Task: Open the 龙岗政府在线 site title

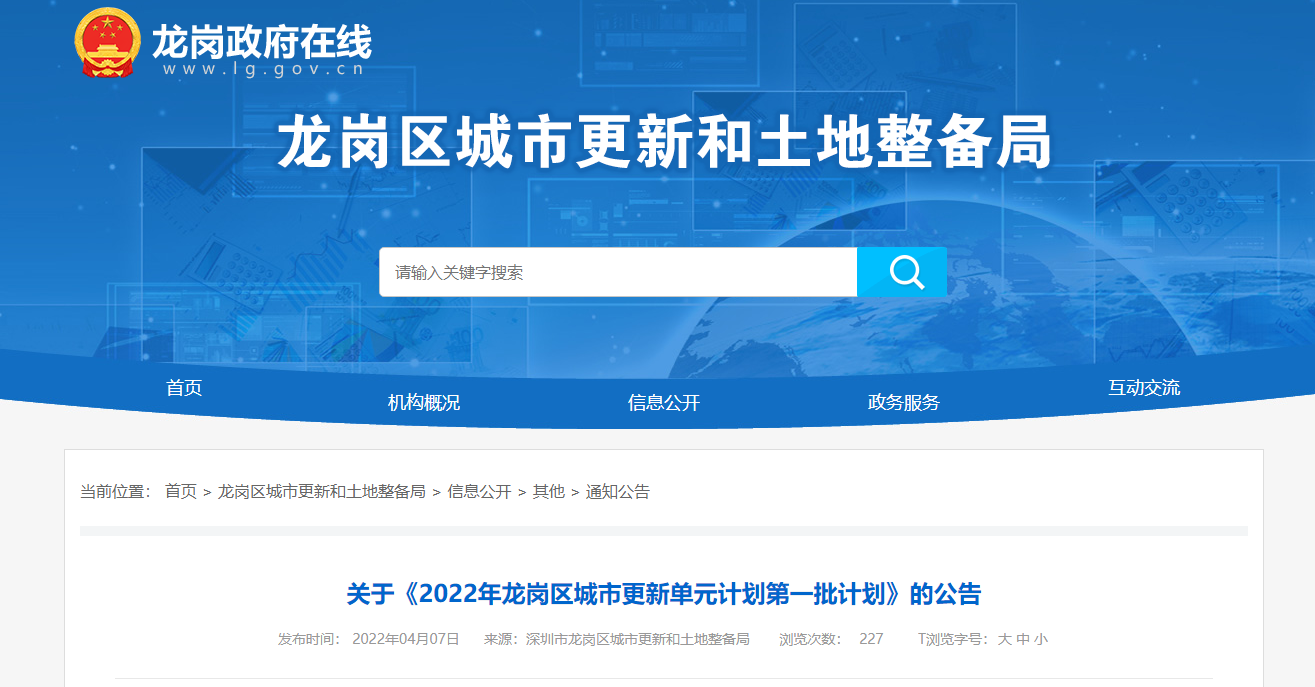Action: [261, 40]
